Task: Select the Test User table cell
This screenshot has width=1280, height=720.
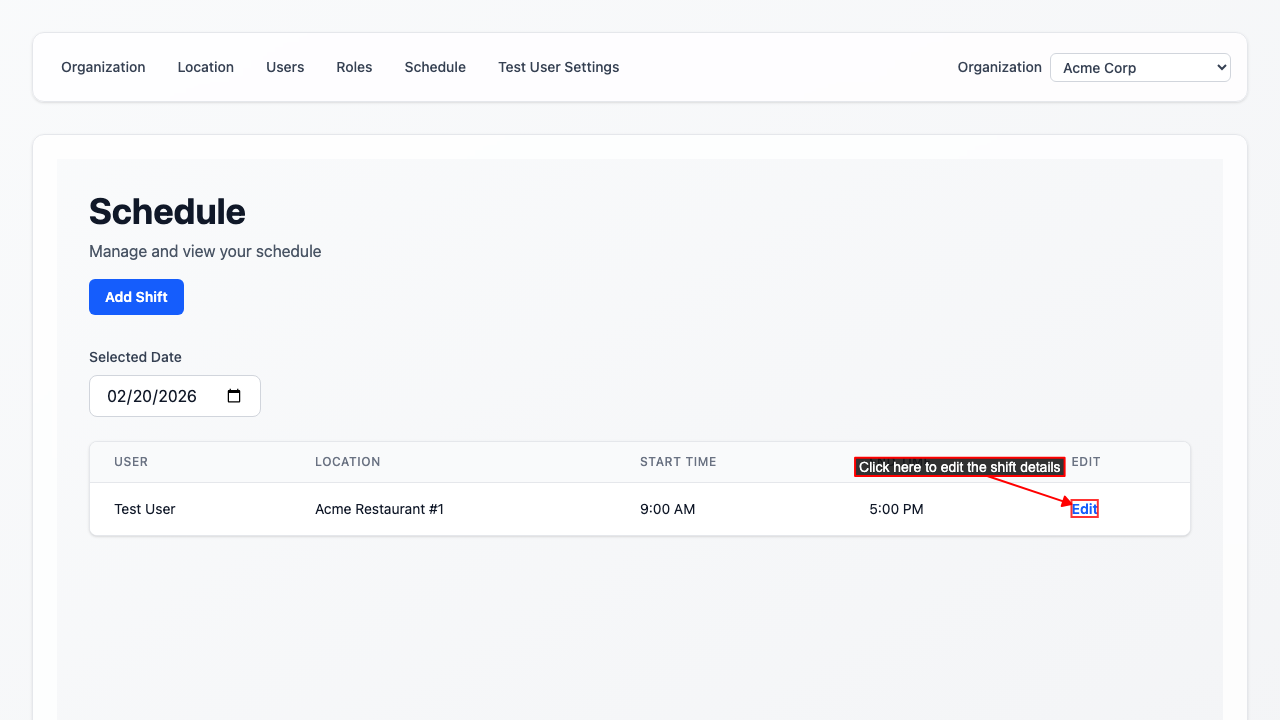Action: tap(144, 509)
